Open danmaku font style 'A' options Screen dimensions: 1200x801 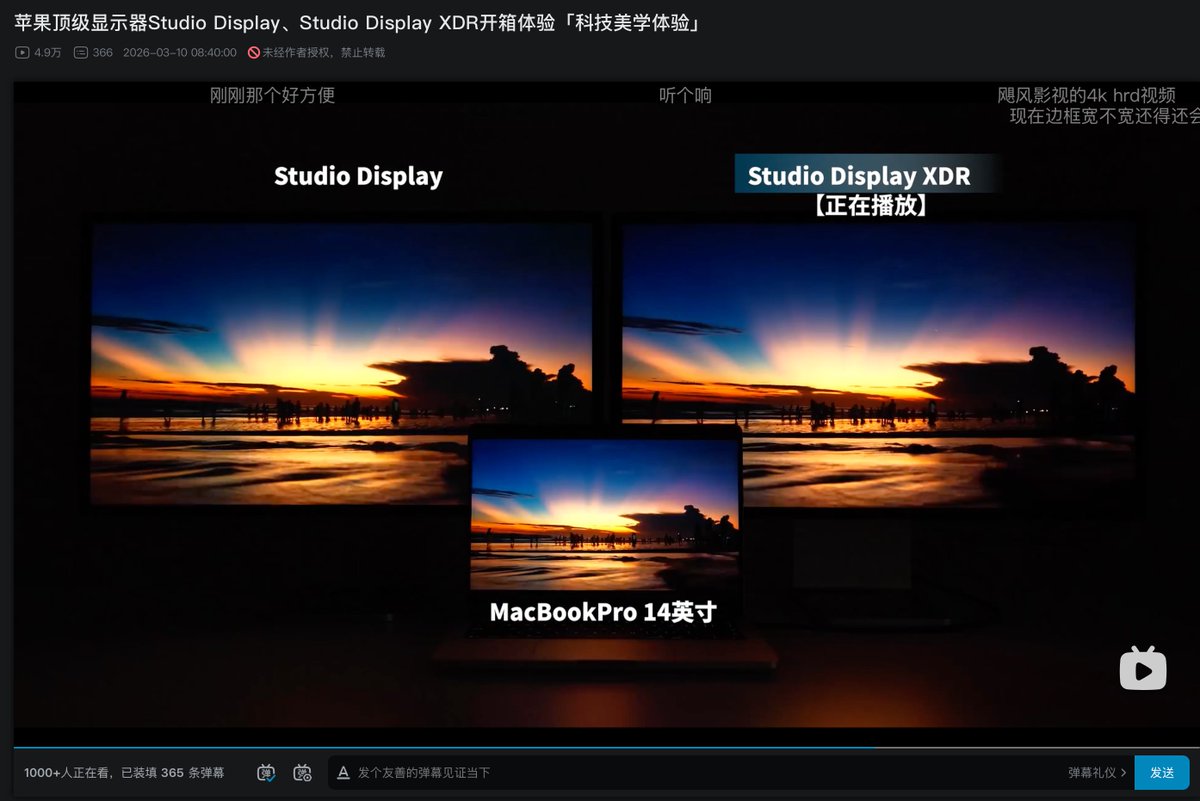343,772
